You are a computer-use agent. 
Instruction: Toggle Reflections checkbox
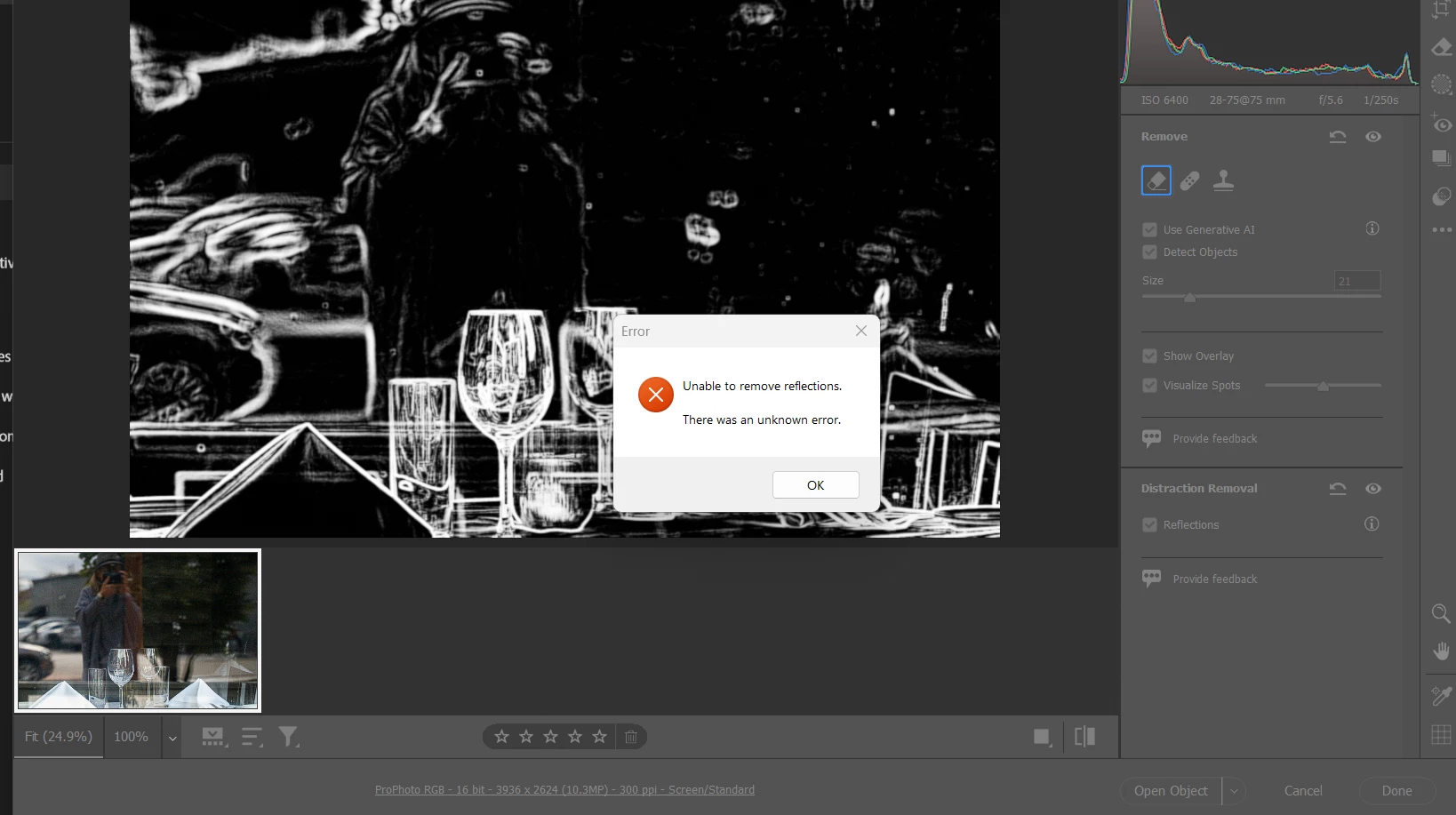click(x=1149, y=525)
